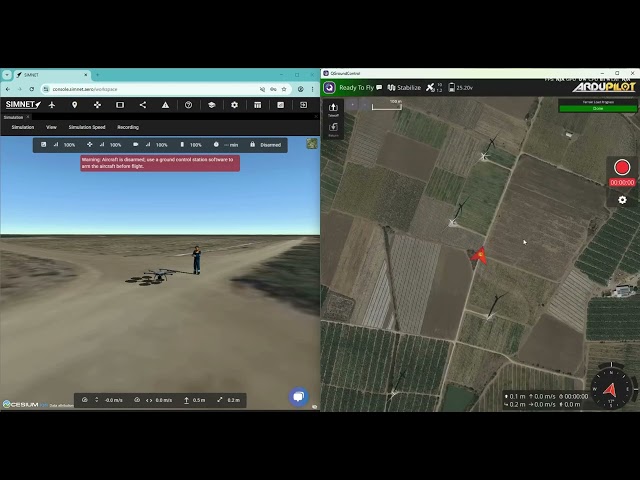The image size is (640, 480).
Task: Select the Simulation workspace tab
Action: coord(13,117)
